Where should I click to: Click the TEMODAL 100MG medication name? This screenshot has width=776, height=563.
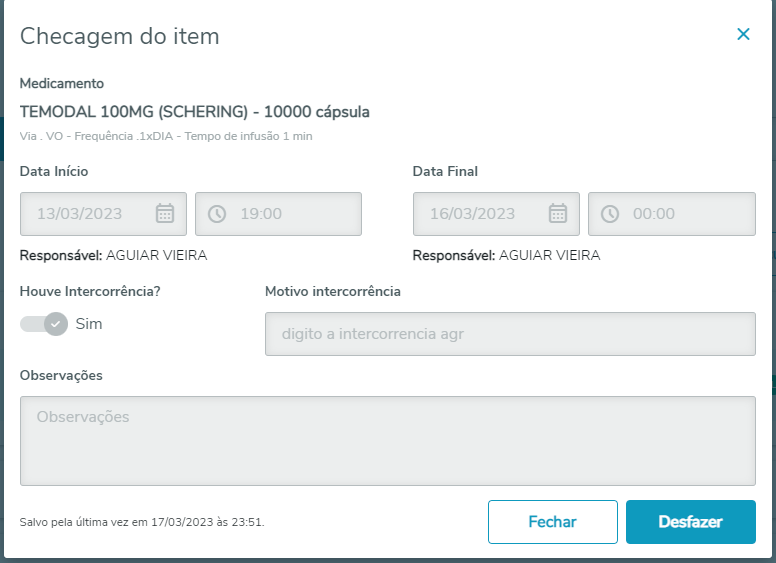point(195,112)
